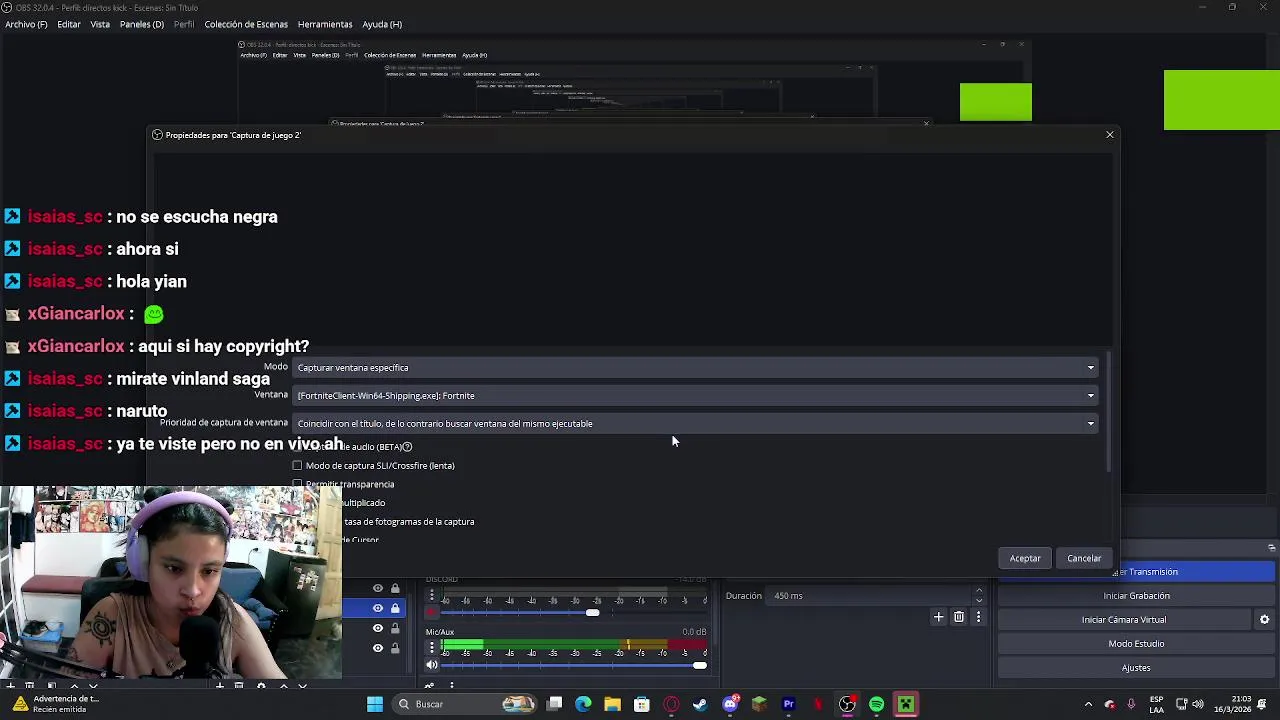The height and width of the screenshot is (720, 1280).
Task: Open the Perfil menu
Action: point(184,24)
